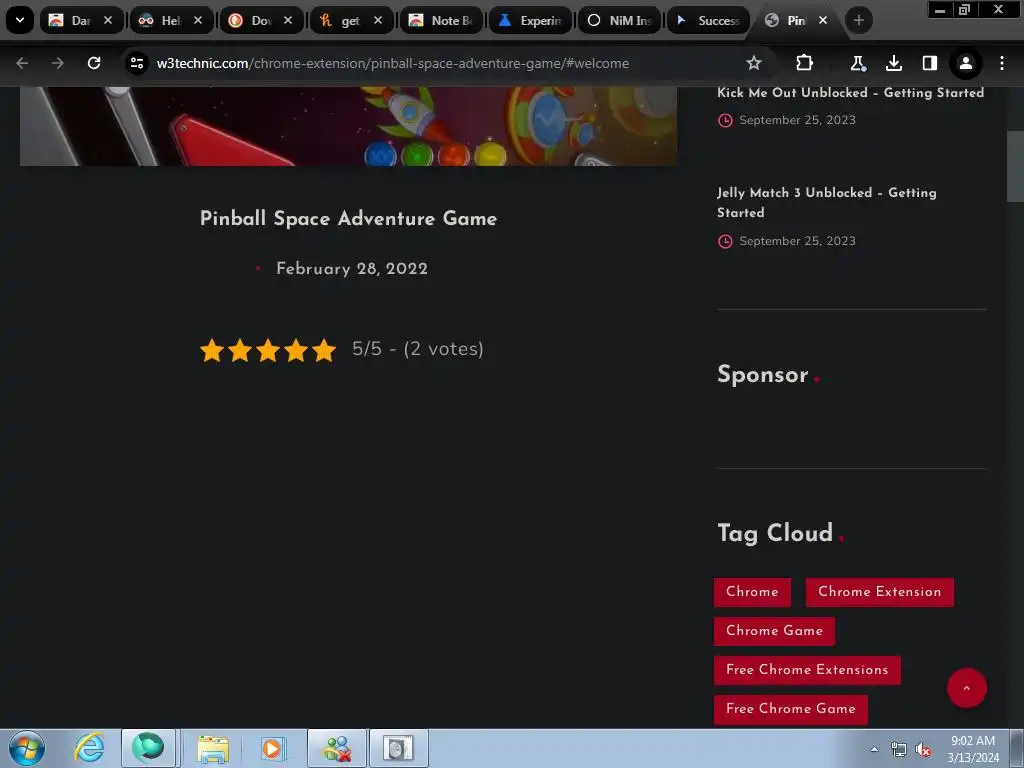Go forward to the next page
The height and width of the screenshot is (768, 1024).
[58, 63]
